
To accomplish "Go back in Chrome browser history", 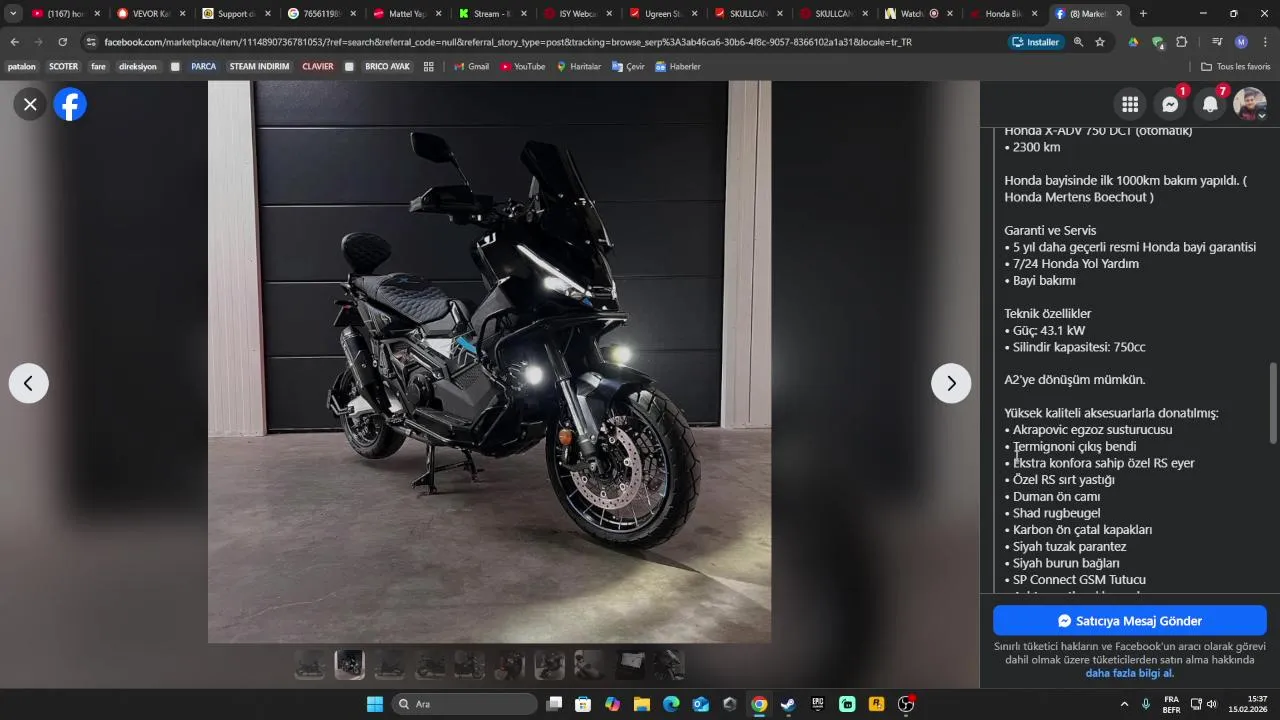I will click(x=14, y=42).
